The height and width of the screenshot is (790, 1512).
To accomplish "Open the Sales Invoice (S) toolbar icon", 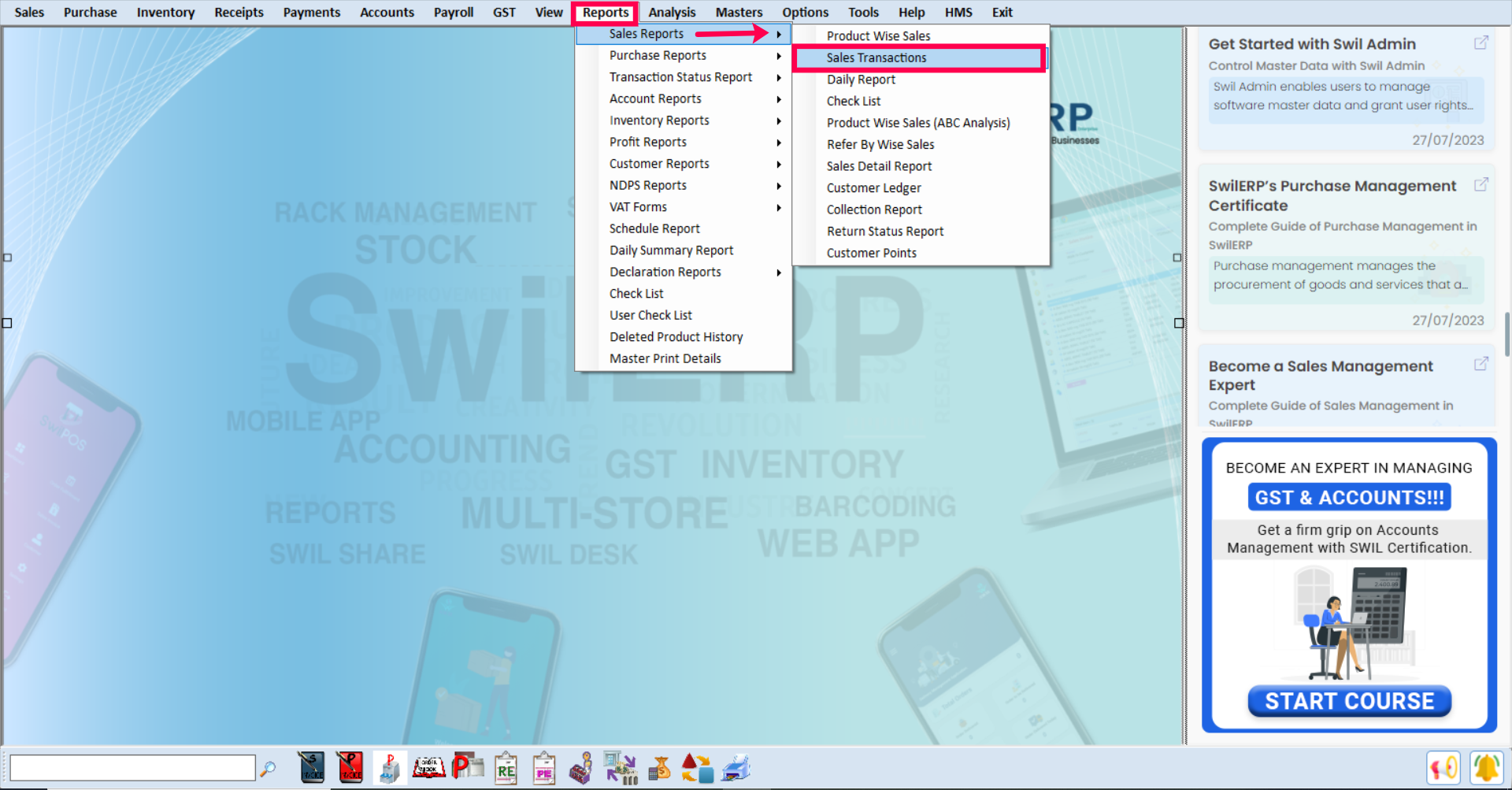I will [312, 768].
